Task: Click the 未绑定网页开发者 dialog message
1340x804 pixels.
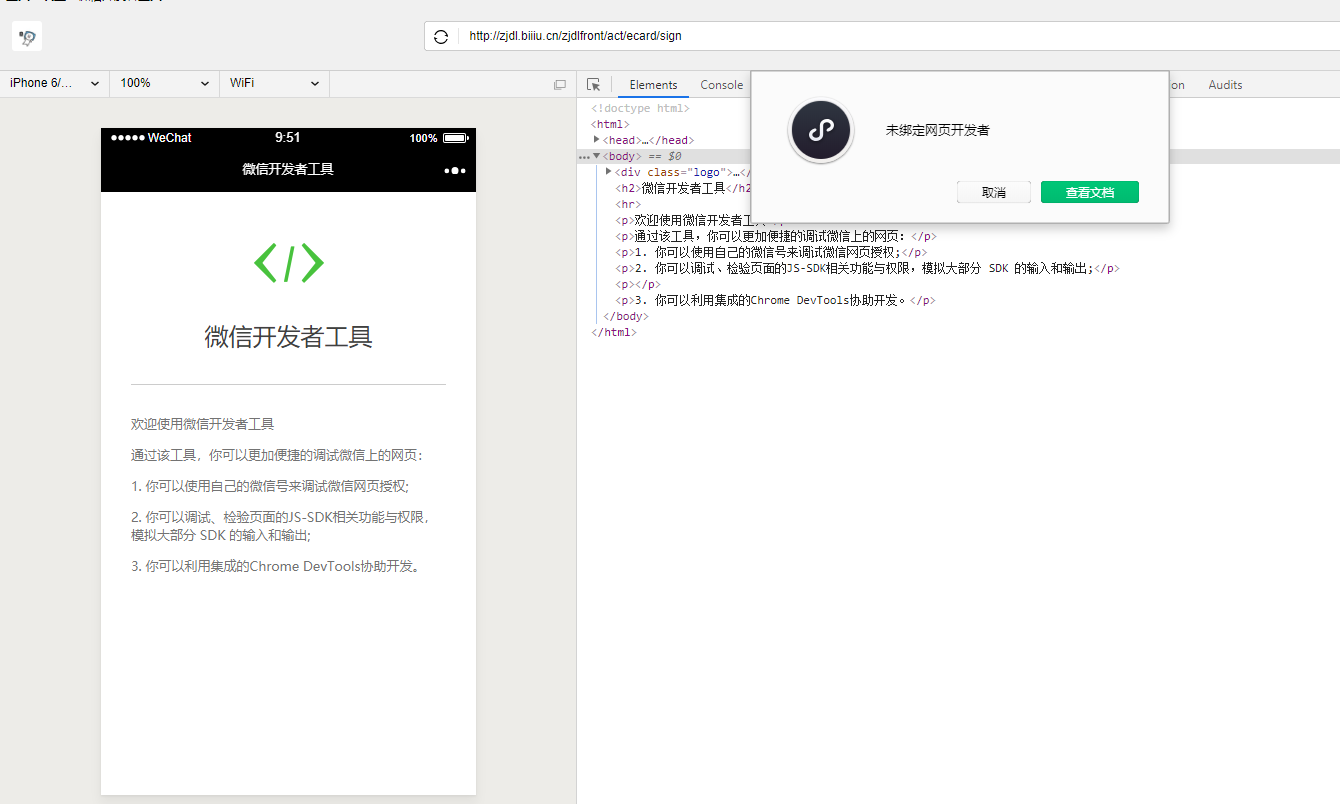Action: [x=938, y=131]
